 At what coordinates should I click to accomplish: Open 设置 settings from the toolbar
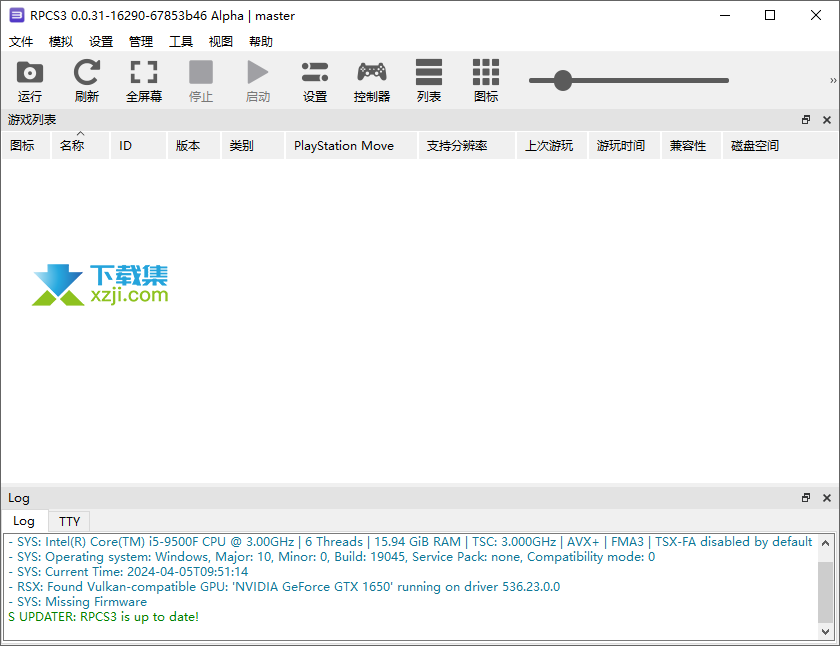(315, 81)
